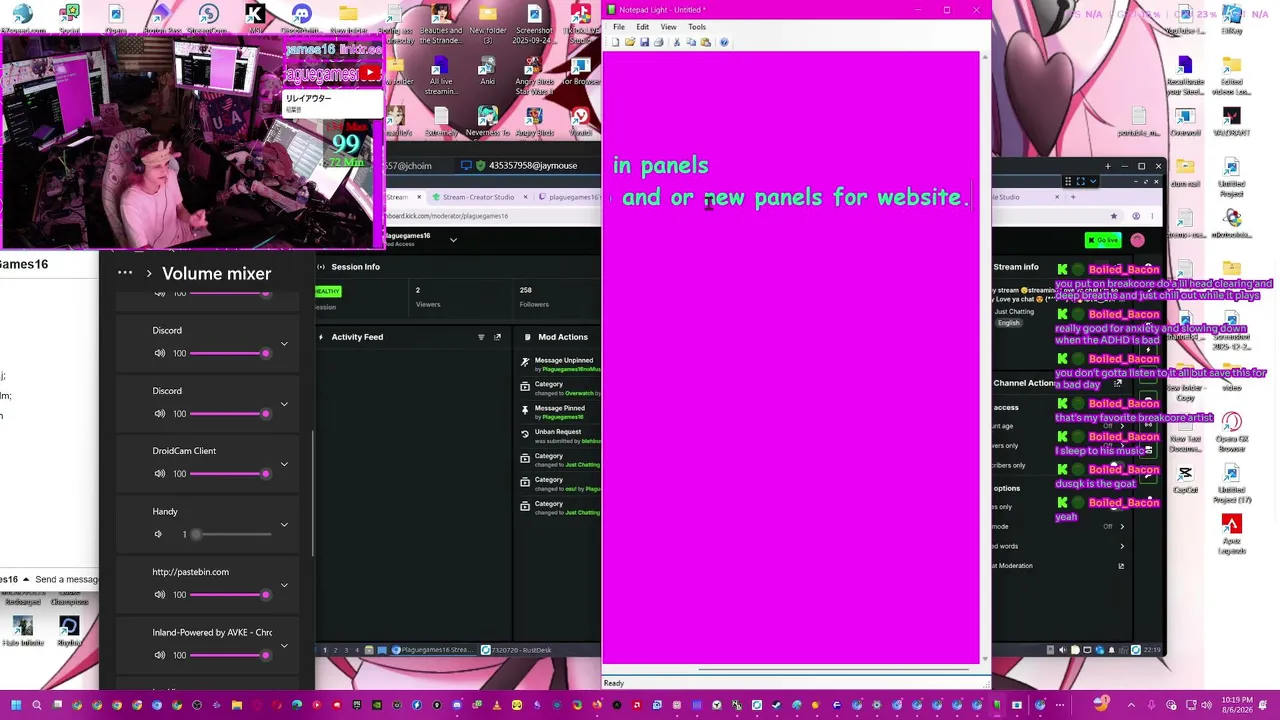Viewport: 1280px width, 720px height.
Task: Click the pink profile avatar beside Go live
Action: pos(1138,240)
